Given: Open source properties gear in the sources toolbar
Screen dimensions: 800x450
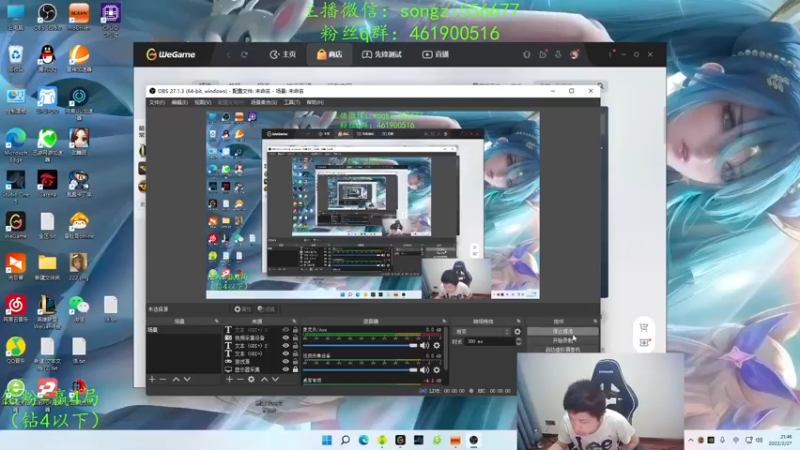Looking at the screenshot, I should pyautogui.click(x=251, y=380).
